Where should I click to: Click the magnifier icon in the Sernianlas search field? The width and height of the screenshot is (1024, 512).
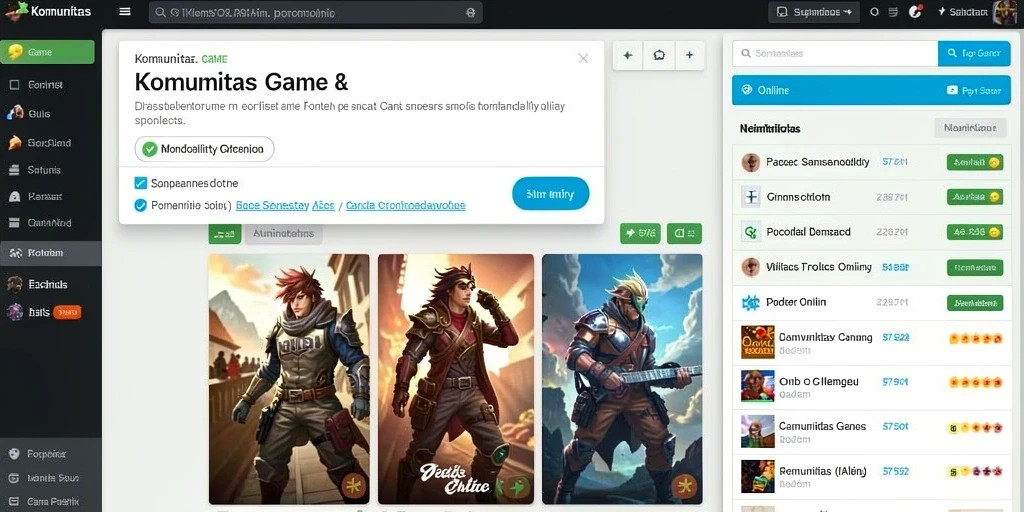click(745, 54)
